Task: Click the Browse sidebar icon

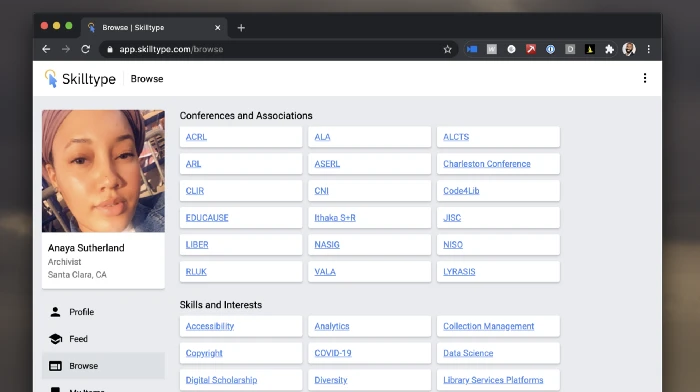Action: 55,366
